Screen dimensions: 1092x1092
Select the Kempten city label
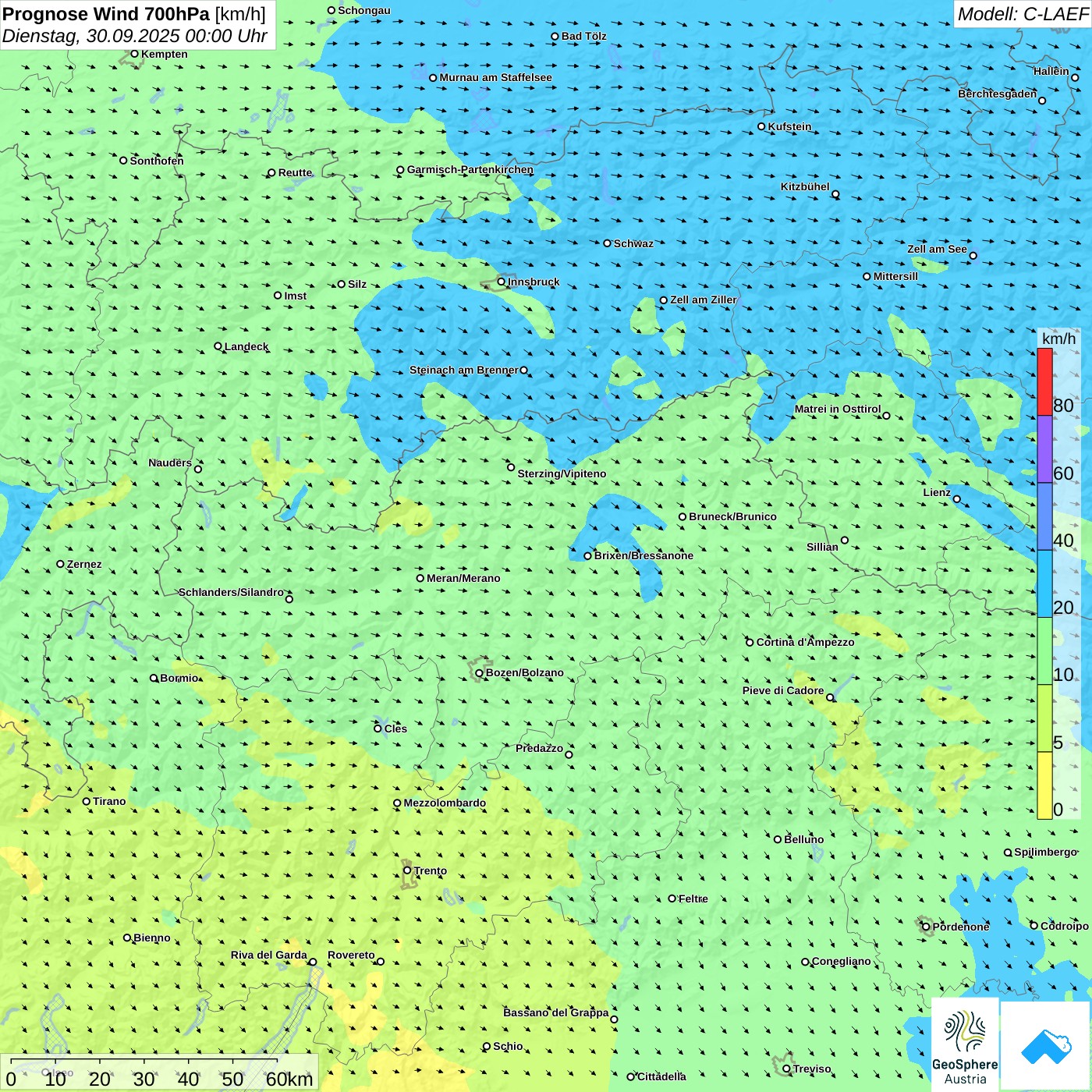click(x=165, y=54)
